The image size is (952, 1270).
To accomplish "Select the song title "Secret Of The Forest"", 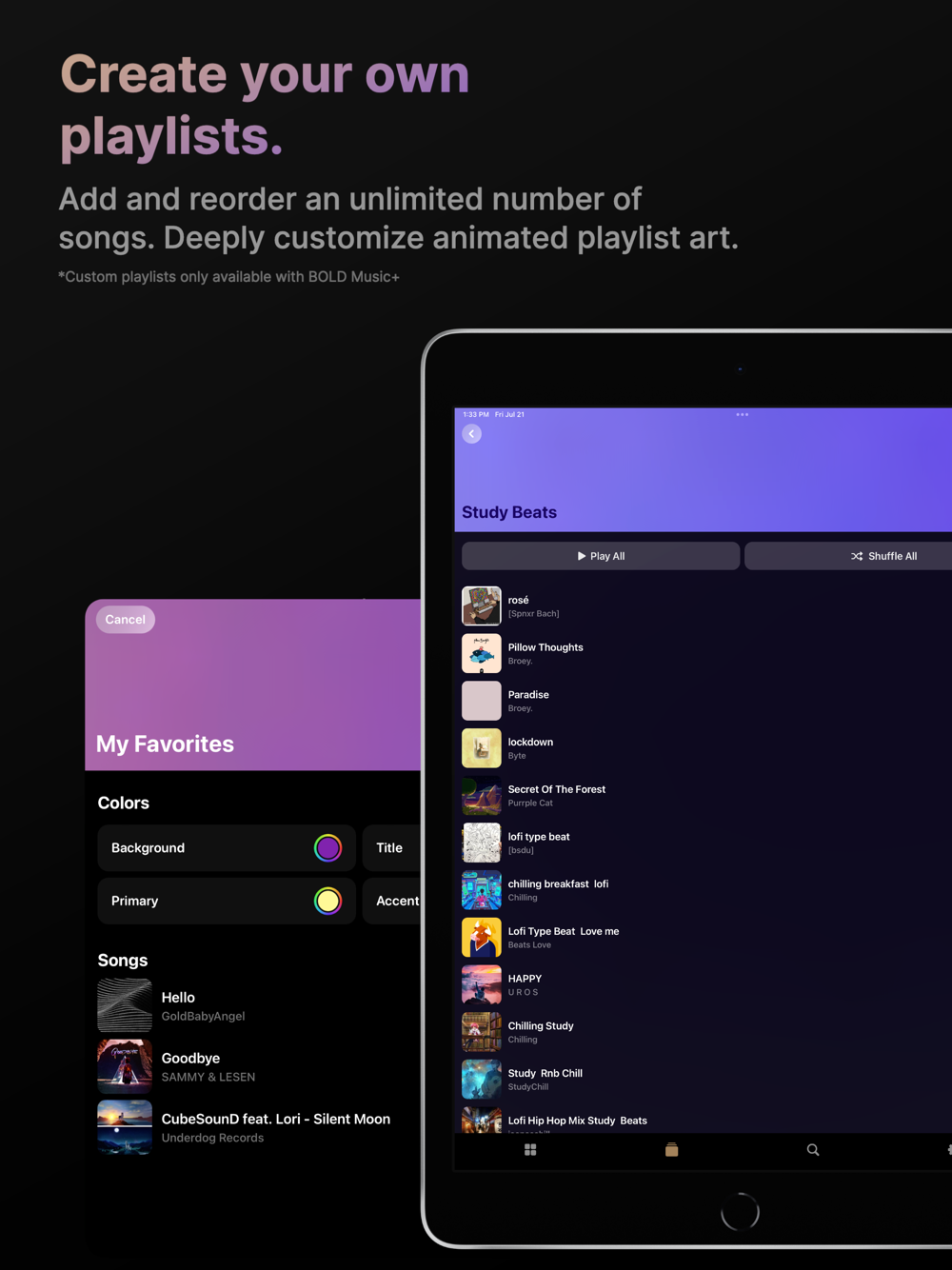I will (557, 789).
